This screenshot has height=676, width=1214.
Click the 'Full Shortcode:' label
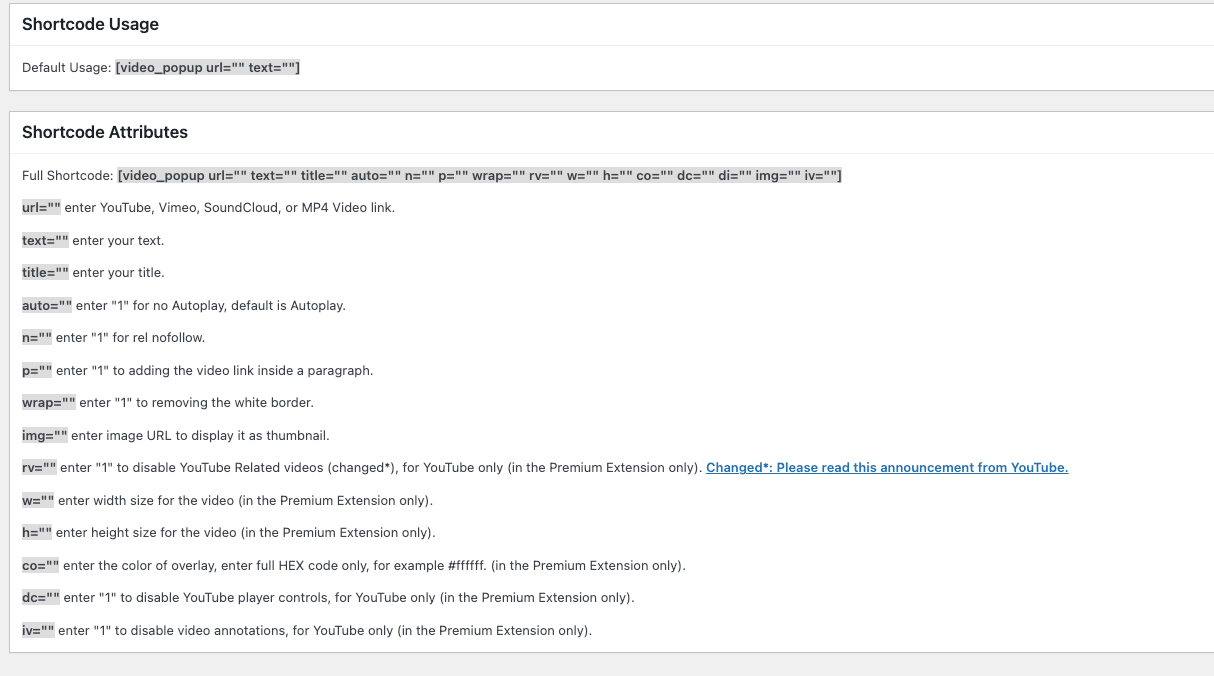(67, 175)
